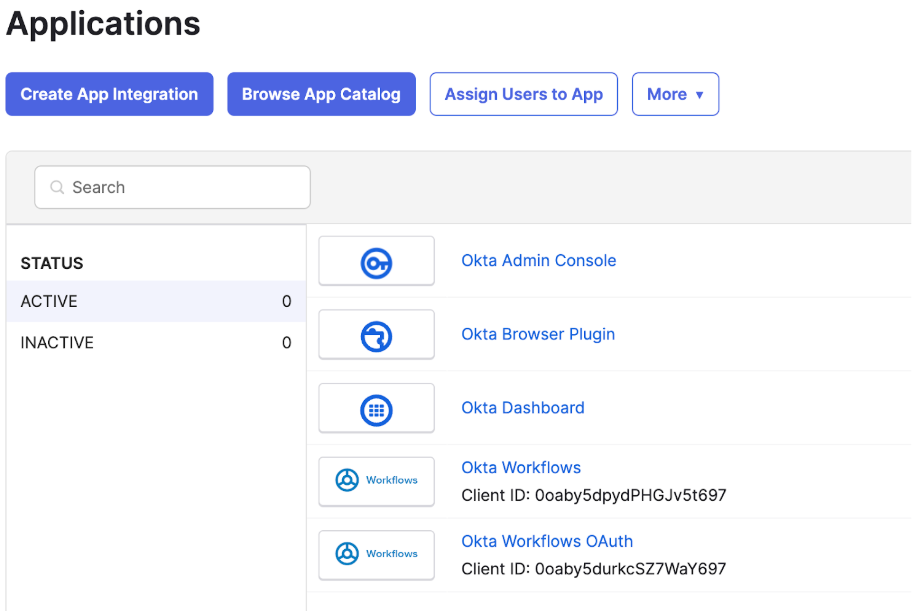This screenshot has height=611, width=912.
Task: Open the Okta Browser Plugin link
Action: (x=538, y=334)
